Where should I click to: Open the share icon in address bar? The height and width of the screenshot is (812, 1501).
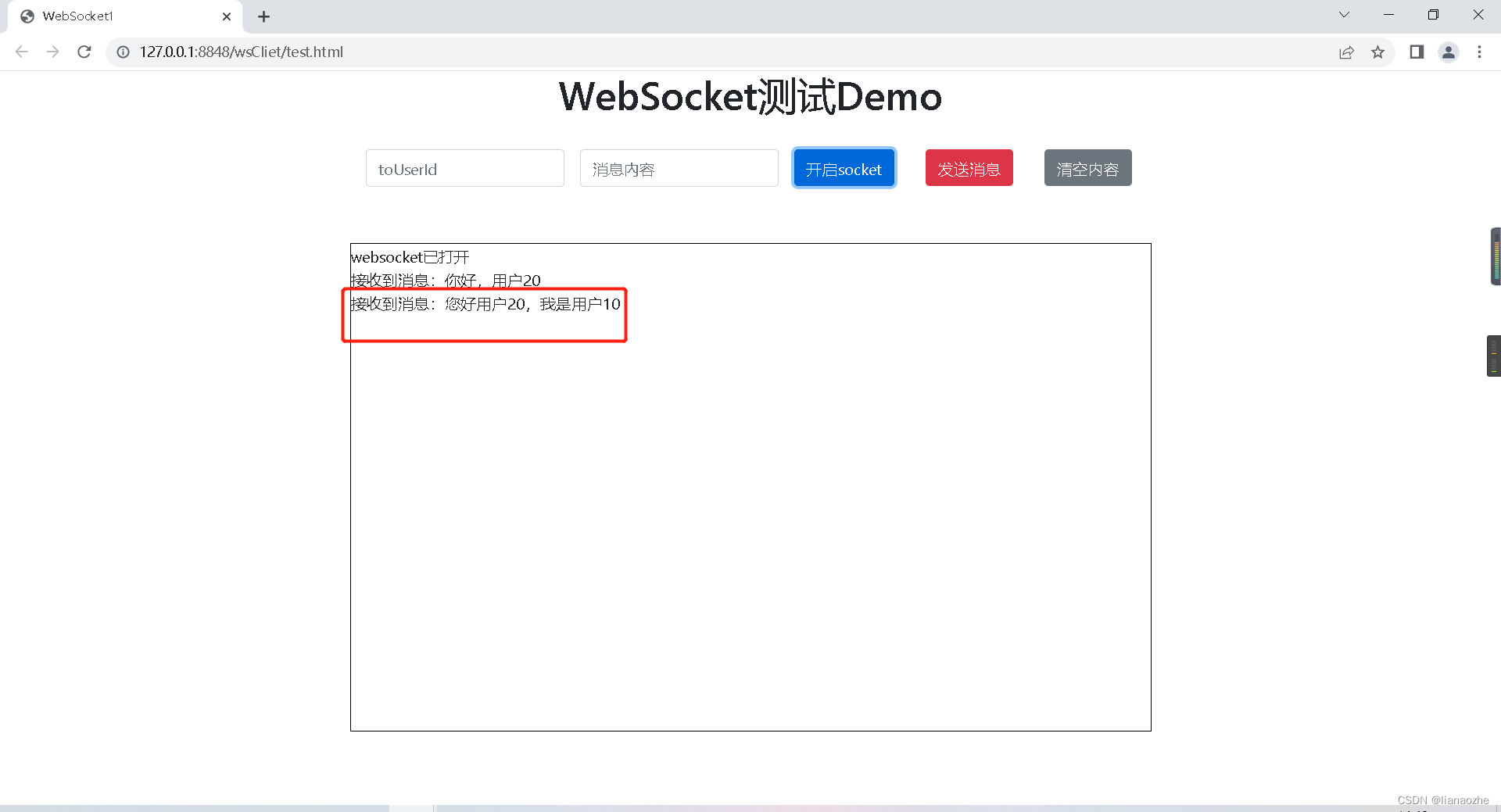[x=1346, y=52]
